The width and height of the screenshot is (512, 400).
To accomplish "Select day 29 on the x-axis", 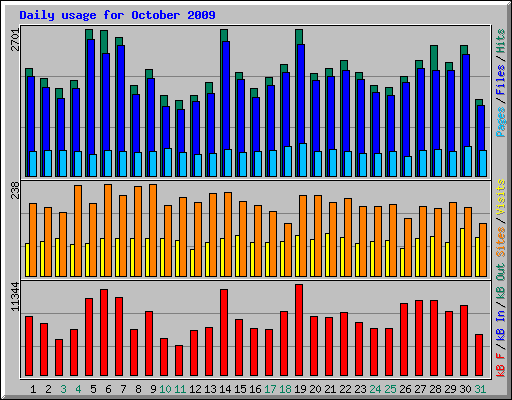I will pyautogui.click(x=450, y=389).
